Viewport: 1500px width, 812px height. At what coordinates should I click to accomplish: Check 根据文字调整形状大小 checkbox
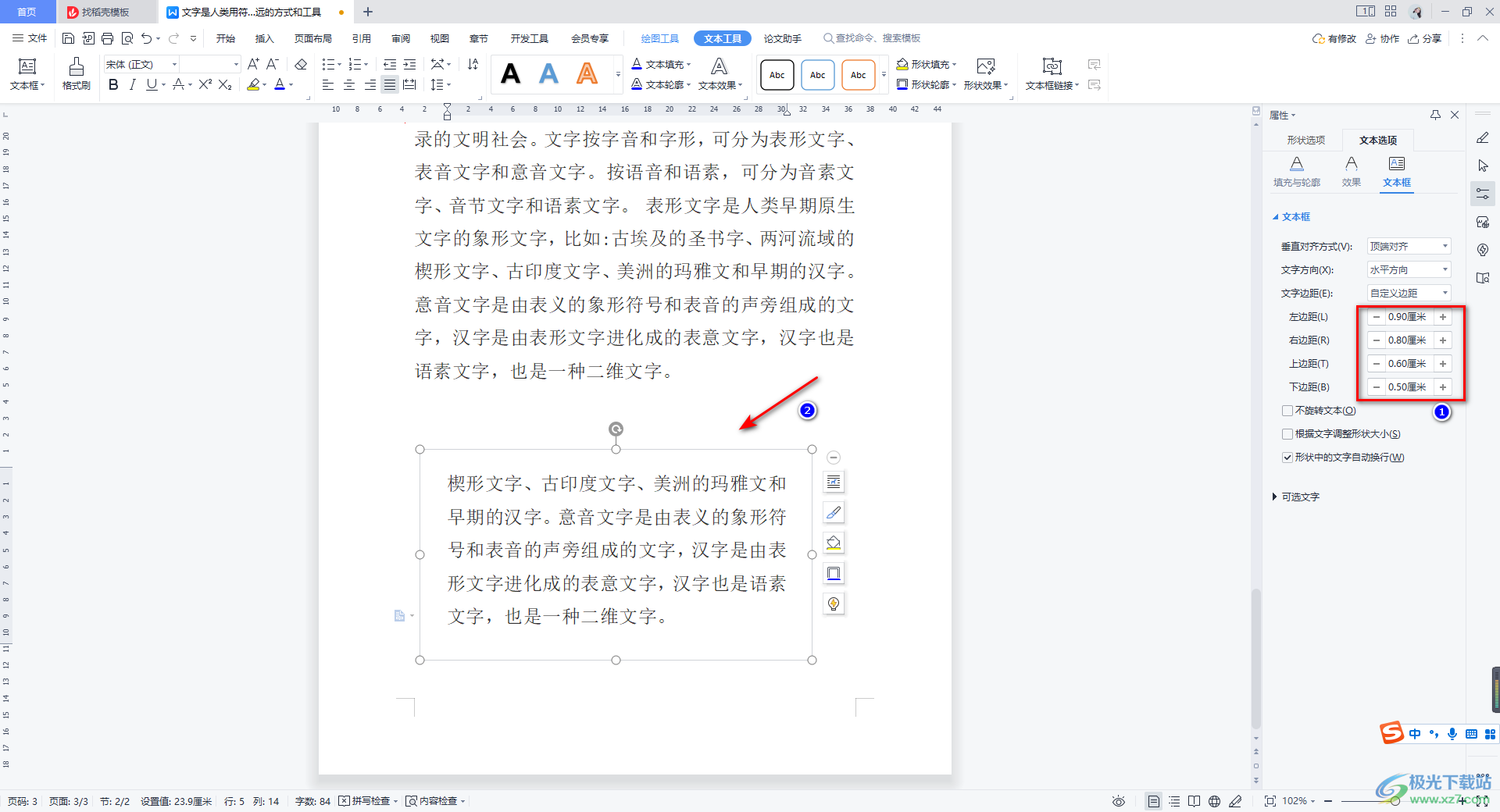point(1287,434)
